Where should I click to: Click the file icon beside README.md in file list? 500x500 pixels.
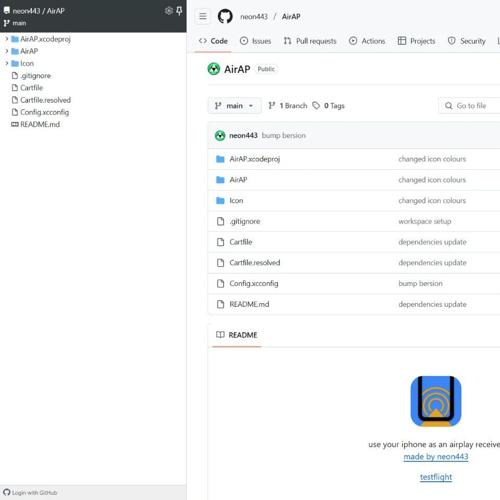pos(220,304)
